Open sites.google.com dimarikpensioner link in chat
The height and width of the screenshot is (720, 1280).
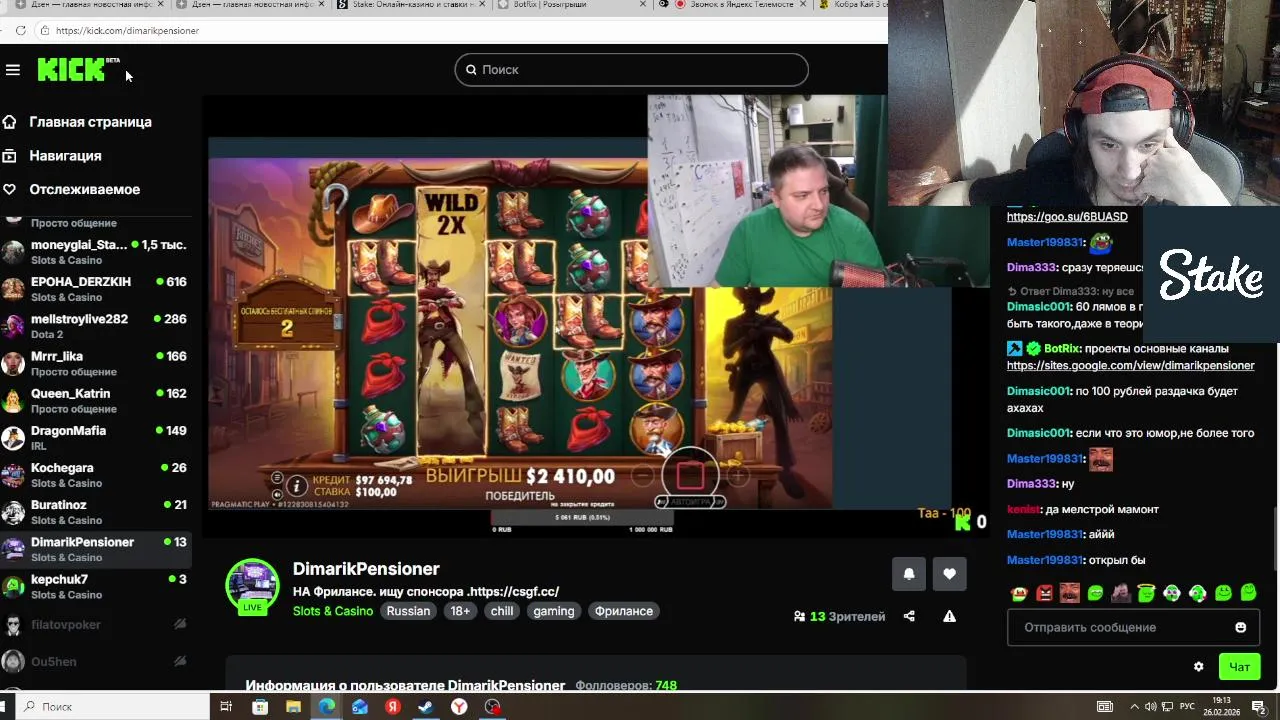(x=1130, y=366)
